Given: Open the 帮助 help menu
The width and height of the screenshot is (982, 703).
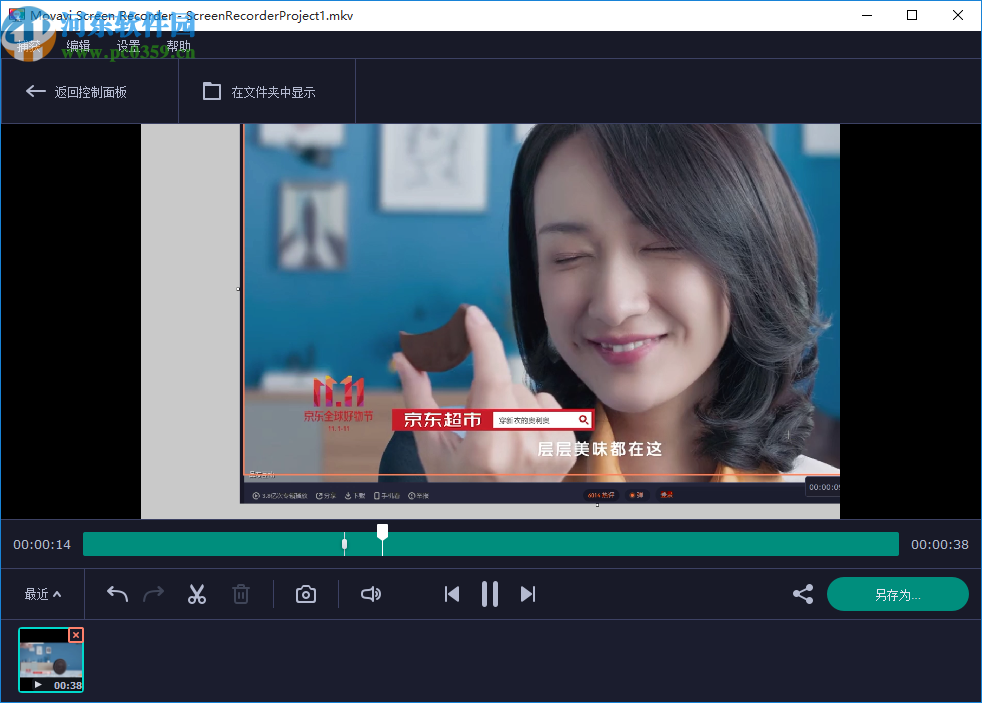Looking at the screenshot, I should [x=178, y=44].
